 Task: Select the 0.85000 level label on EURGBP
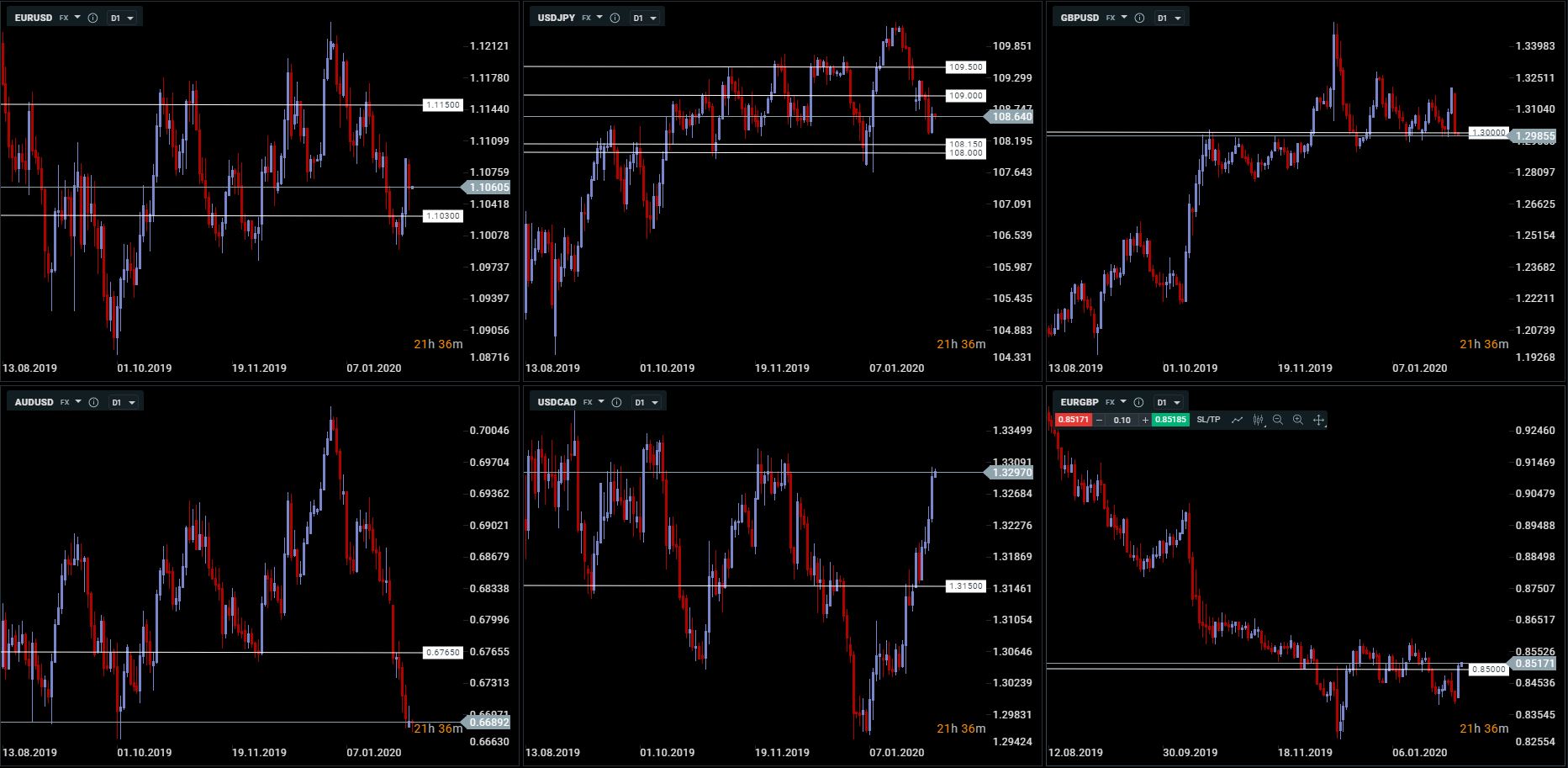click(x=1489, y=670)
